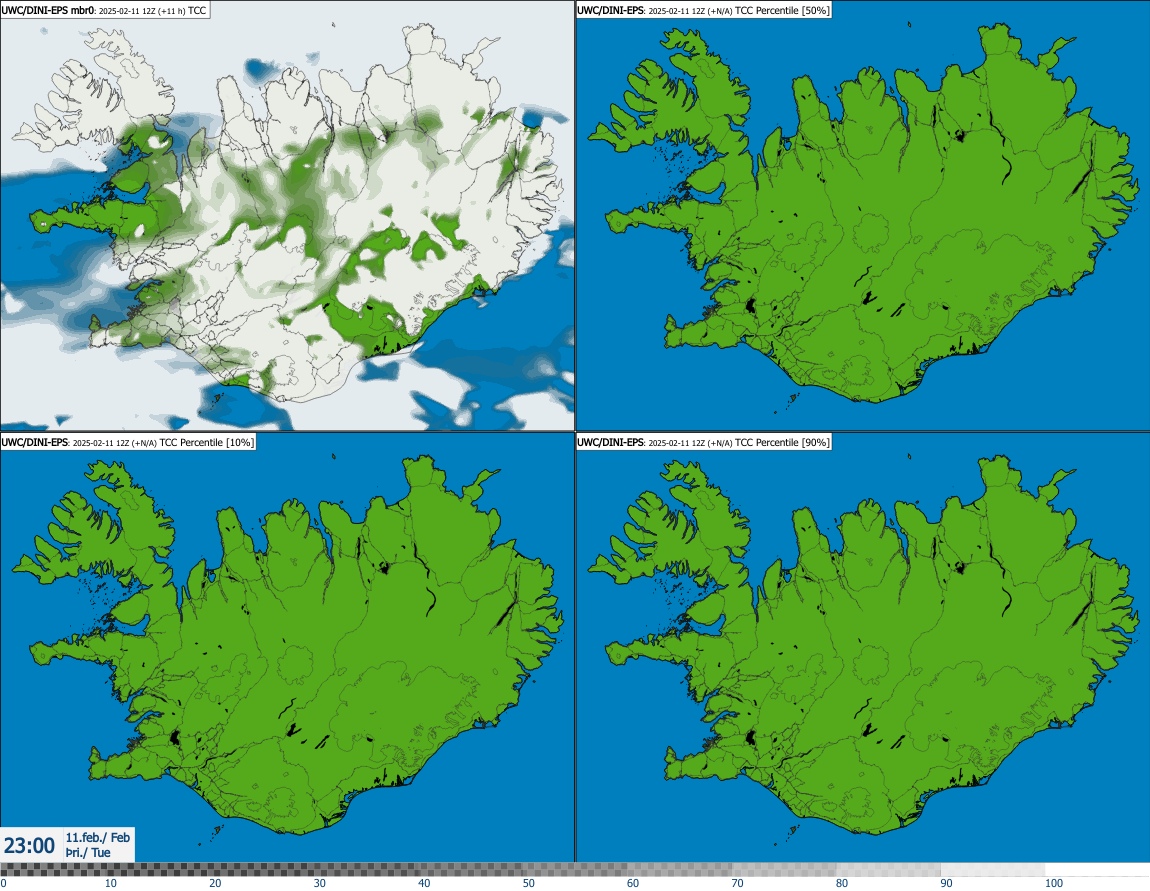Click the 23:00 time display

click(29, 846)
